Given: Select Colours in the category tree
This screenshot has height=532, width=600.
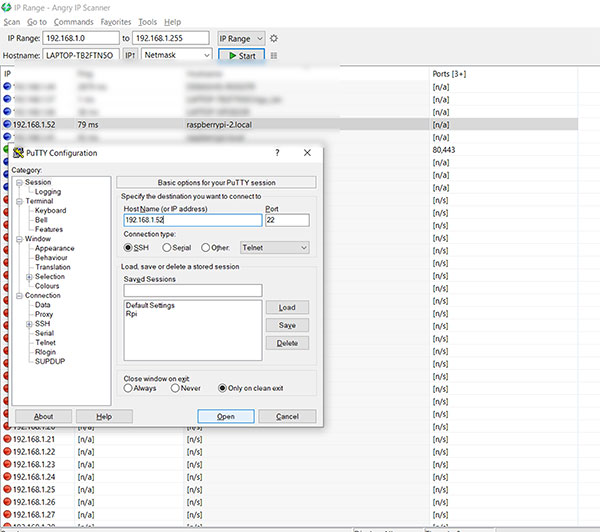Looking at the screenshot, I should click(x=47, y=286).
